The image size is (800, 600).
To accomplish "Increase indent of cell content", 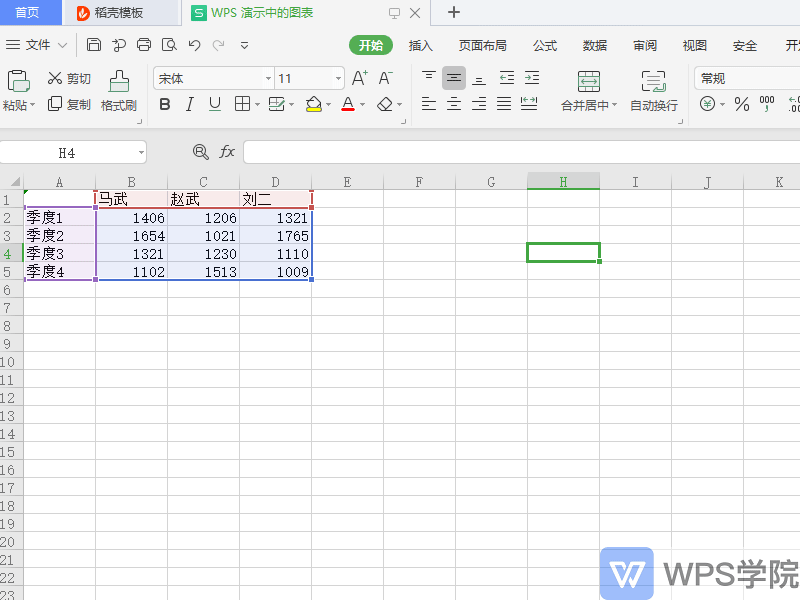I will click(532, 78).
